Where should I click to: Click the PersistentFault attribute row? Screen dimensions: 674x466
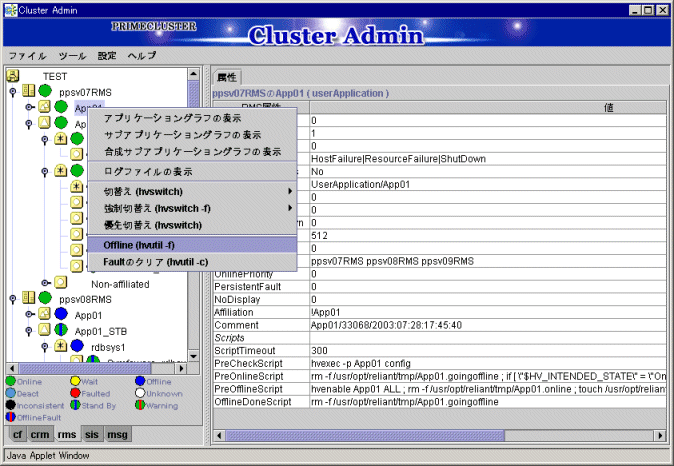pyautogui.click(x=439, y=286)
